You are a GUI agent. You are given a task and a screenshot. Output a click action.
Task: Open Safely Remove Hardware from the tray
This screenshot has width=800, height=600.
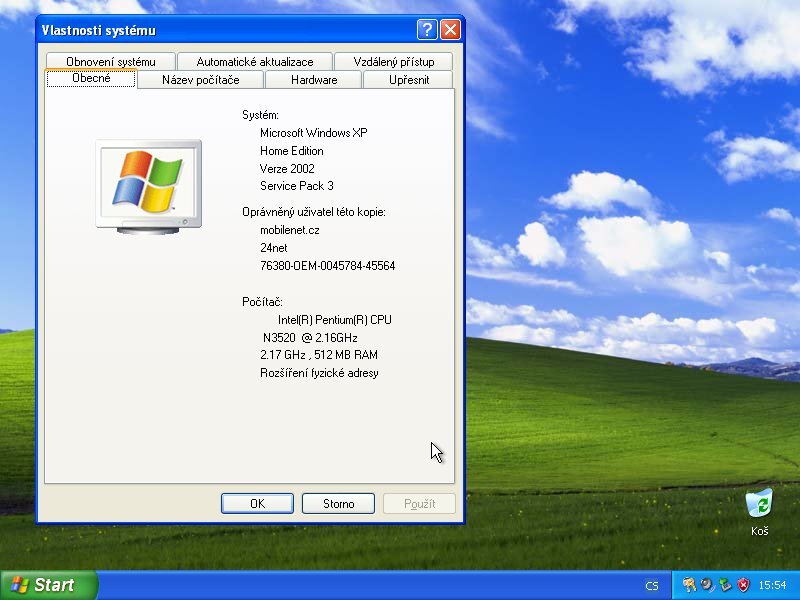(x=726, y=585)
